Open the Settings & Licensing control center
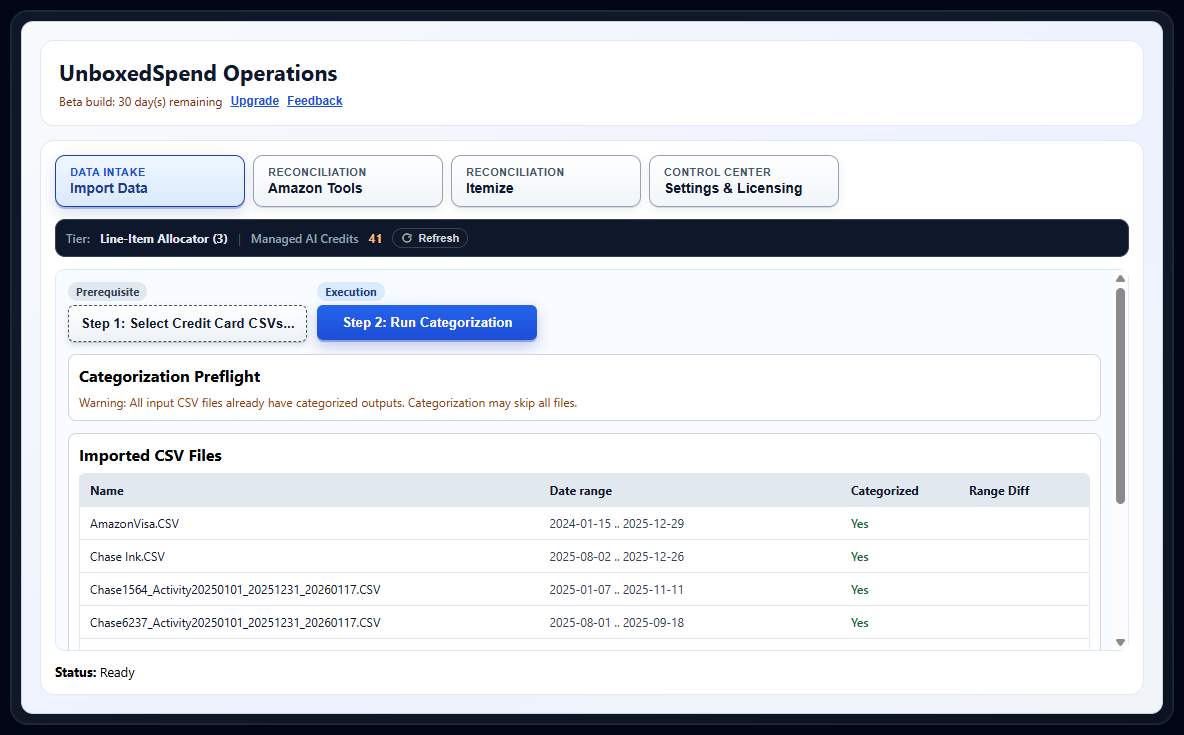 pyautogui.click(x=743, y=181)
